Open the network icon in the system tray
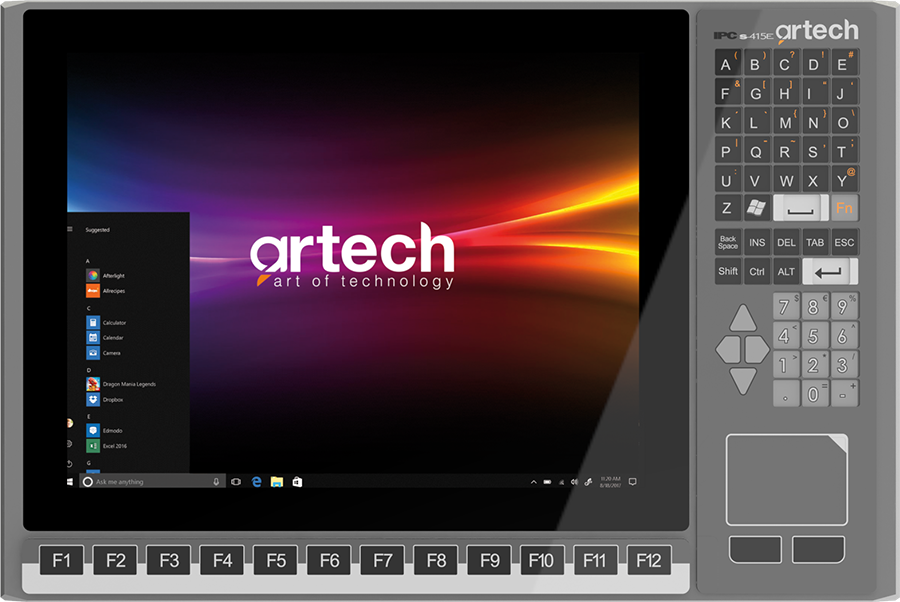Viewport: 900px width, 602px height. pos(561,482)
